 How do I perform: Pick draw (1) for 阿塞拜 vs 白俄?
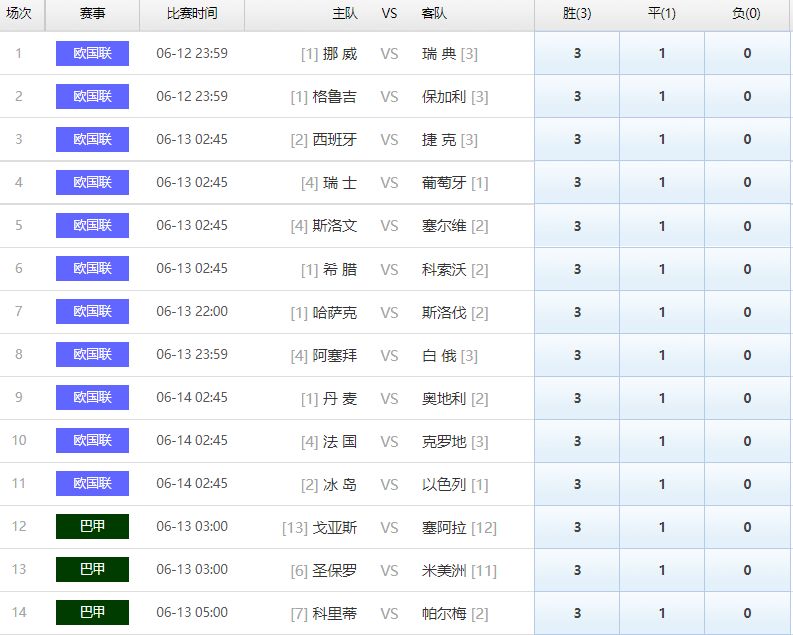[662, 354]
